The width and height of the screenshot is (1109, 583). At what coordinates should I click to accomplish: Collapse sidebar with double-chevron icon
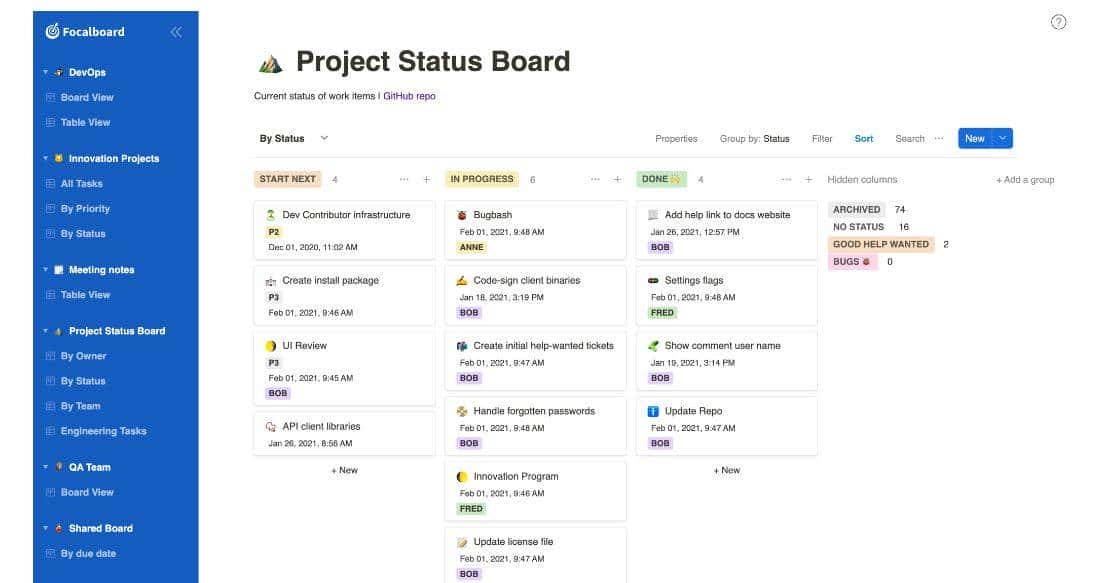pyautogui.click(x=176, y=32)
